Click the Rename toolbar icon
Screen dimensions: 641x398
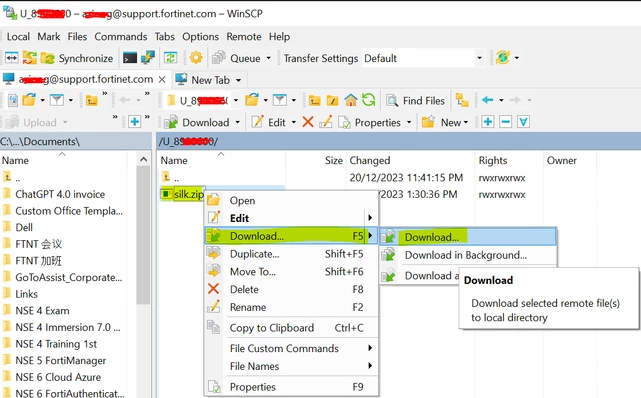tap(325, 122)
